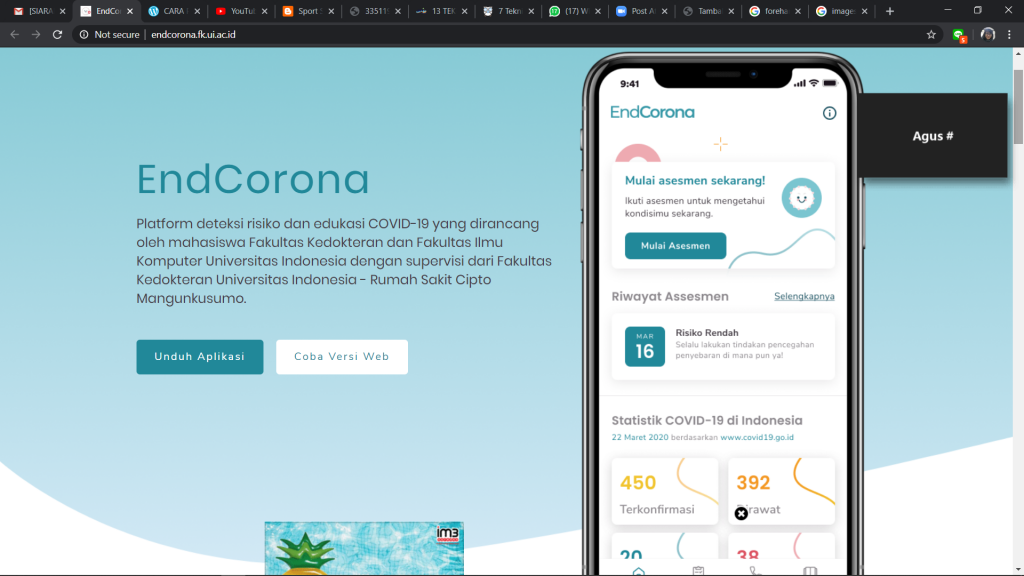
Task: Open a new browser tab
Action: point(889,11)
